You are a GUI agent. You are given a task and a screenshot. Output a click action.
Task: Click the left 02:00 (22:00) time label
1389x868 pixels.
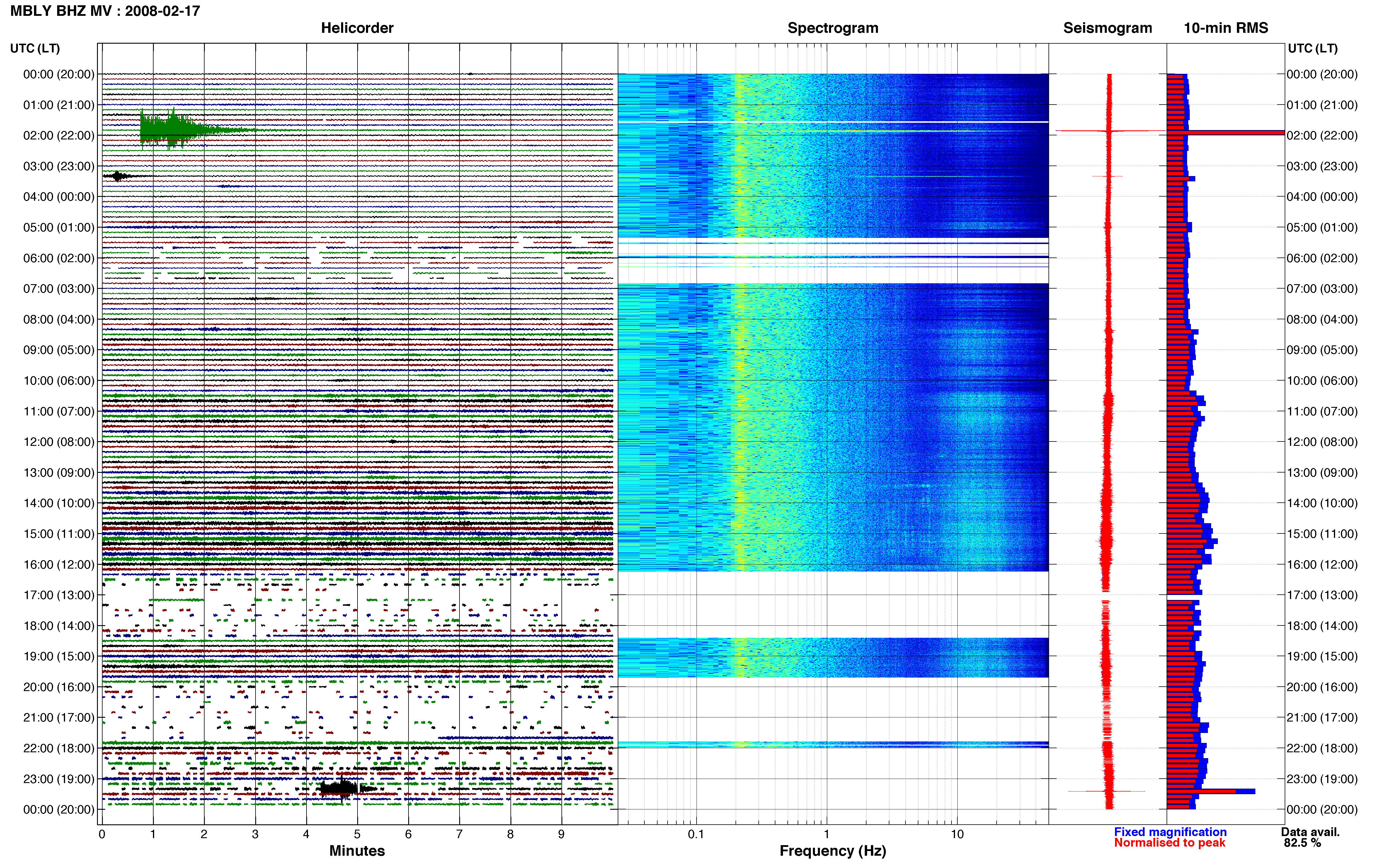pos(59,135)
